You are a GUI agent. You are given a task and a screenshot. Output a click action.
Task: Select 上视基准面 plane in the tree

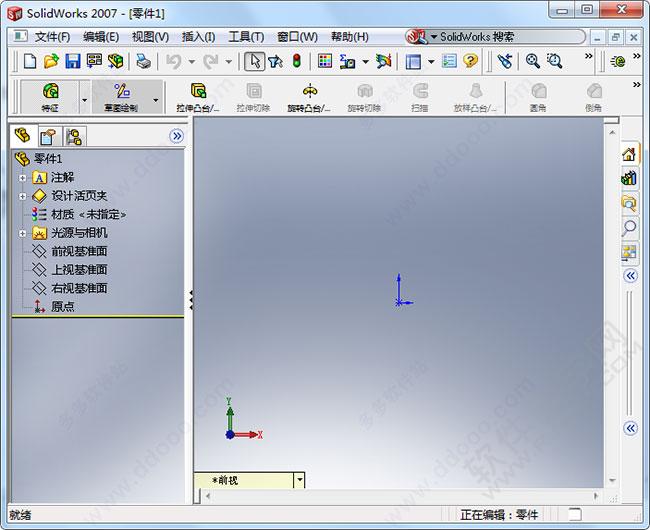click(79, 270)
